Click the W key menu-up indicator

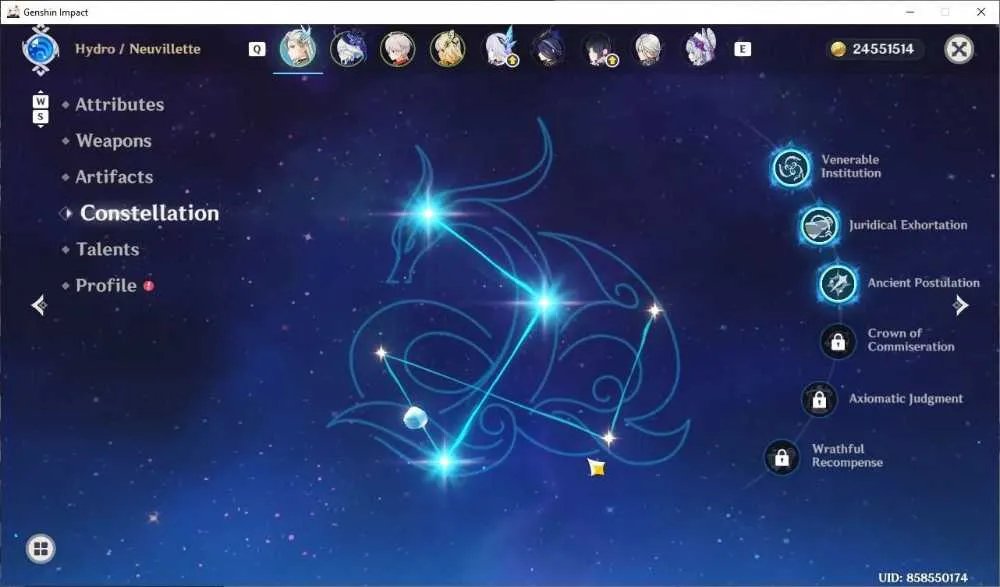(x=41, y=101)
